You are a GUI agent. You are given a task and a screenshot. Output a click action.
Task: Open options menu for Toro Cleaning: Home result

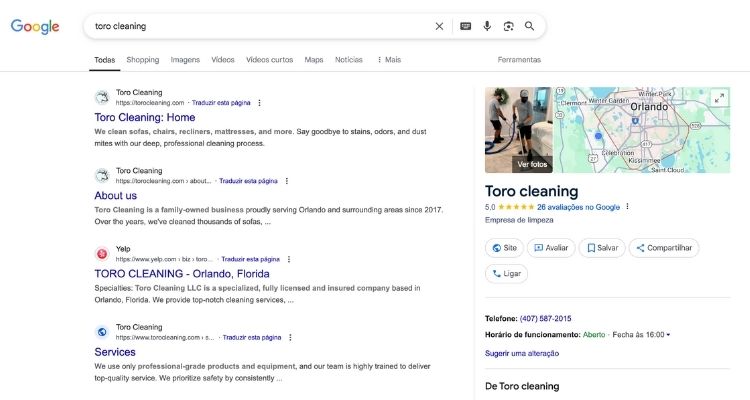tap(259, 103)
